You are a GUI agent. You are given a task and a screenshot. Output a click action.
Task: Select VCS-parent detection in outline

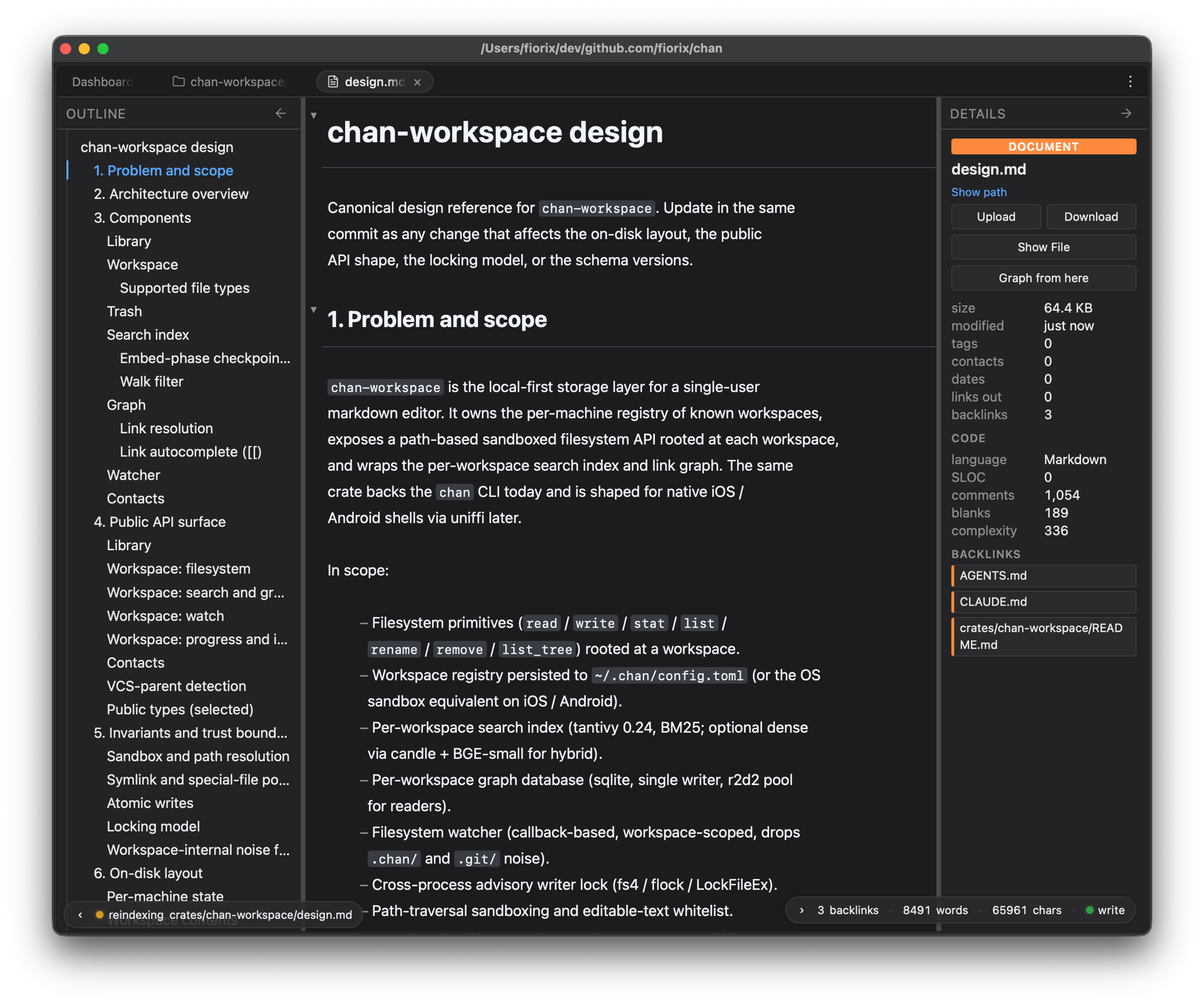point(176,686)
